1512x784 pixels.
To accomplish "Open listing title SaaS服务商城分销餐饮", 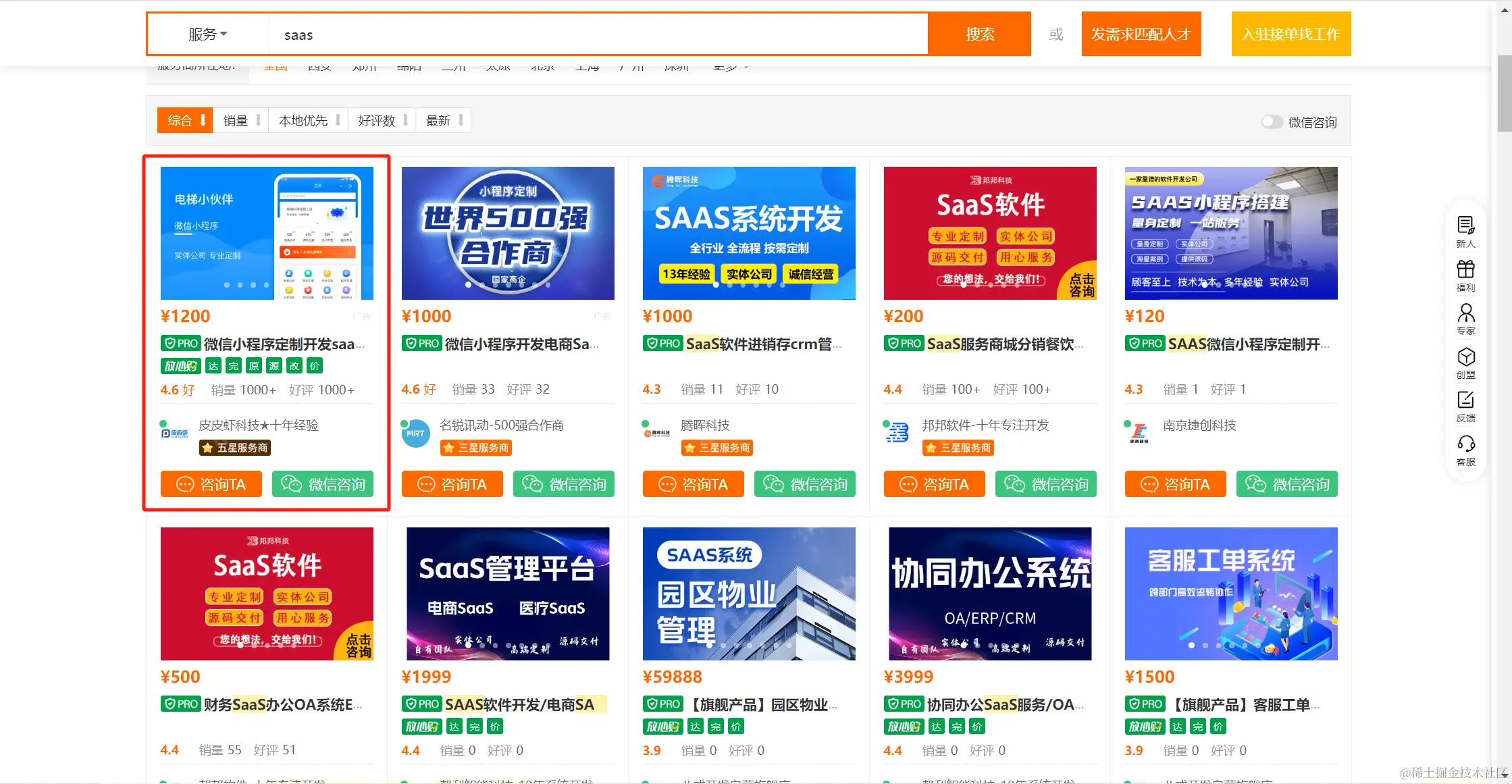I will click(x=1005, y=344).
